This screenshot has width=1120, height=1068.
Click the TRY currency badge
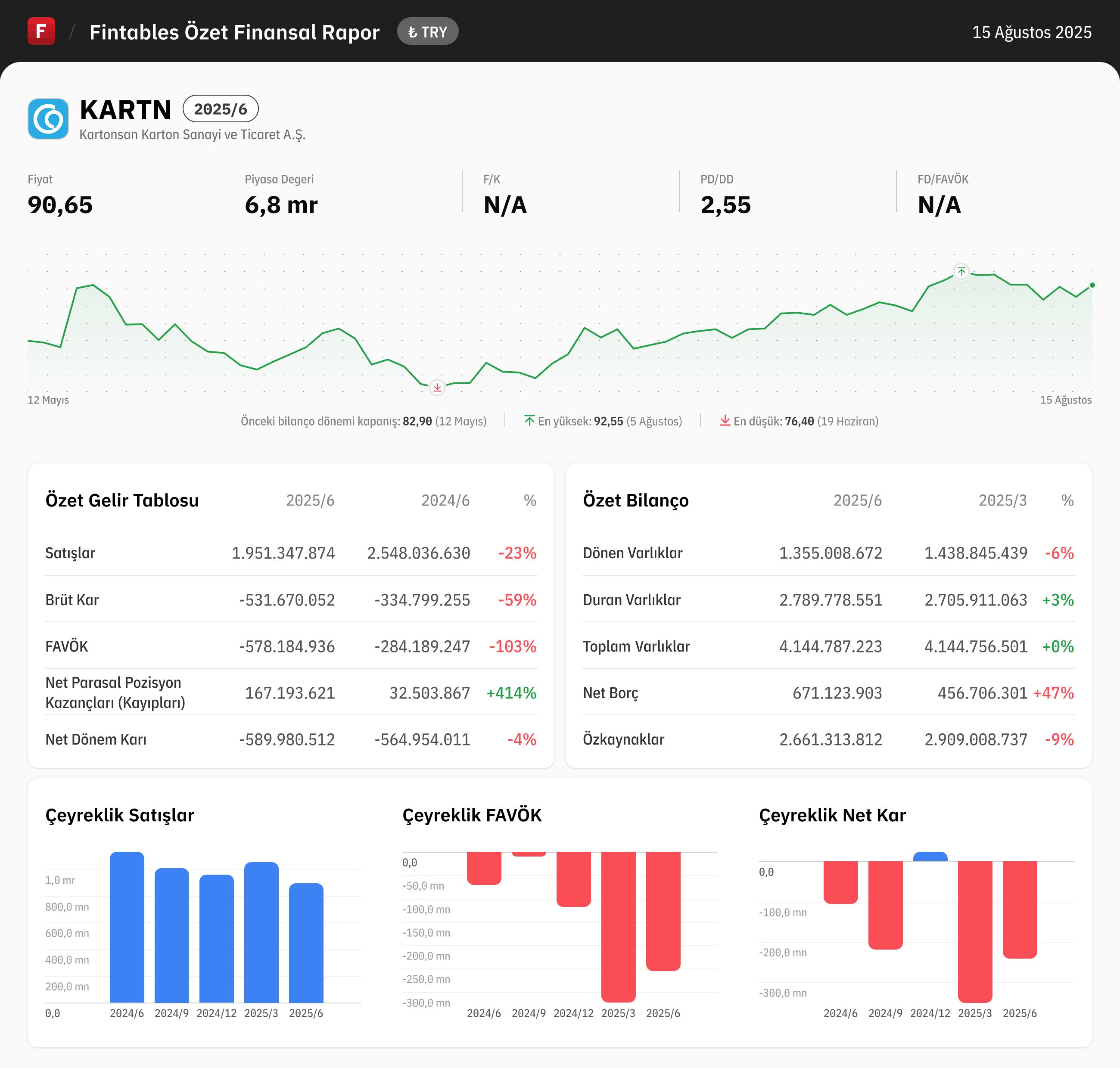(428, 31)
